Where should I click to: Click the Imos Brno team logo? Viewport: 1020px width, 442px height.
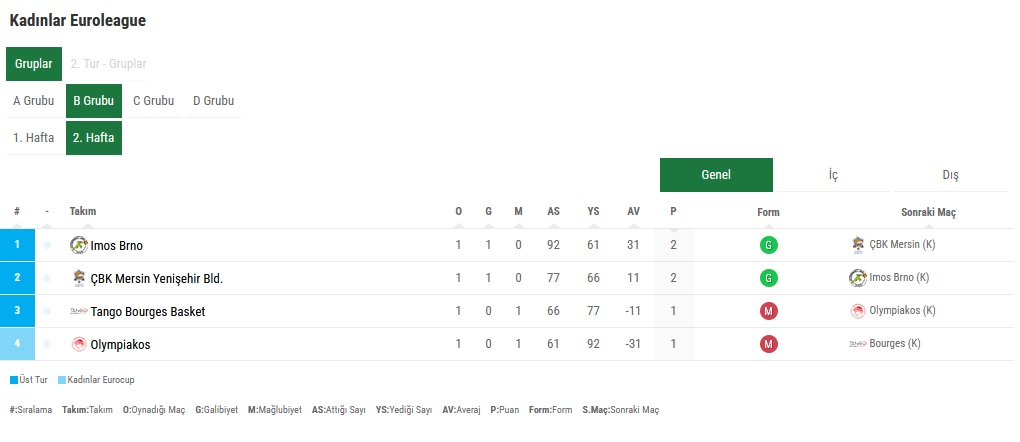click(x=79, y=245)
